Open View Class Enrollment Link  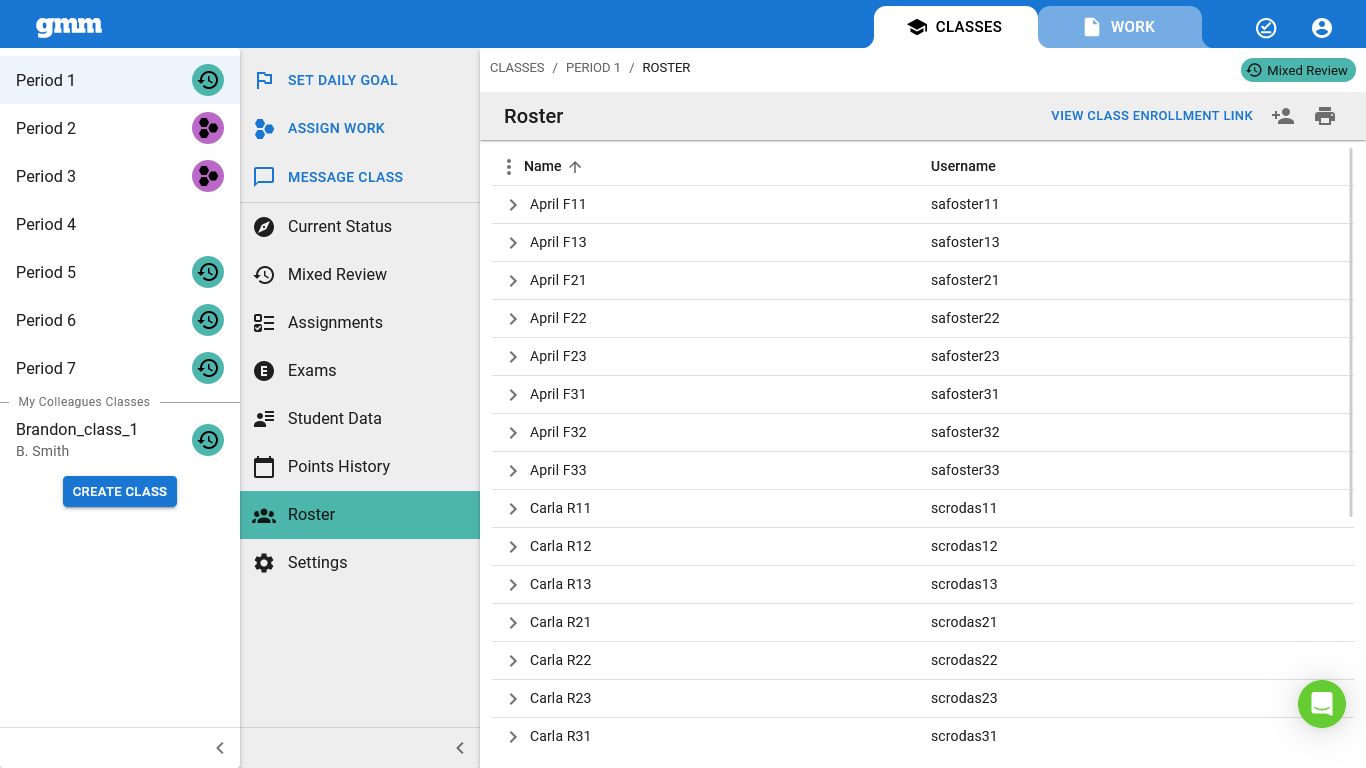[x=1152, y=116]
